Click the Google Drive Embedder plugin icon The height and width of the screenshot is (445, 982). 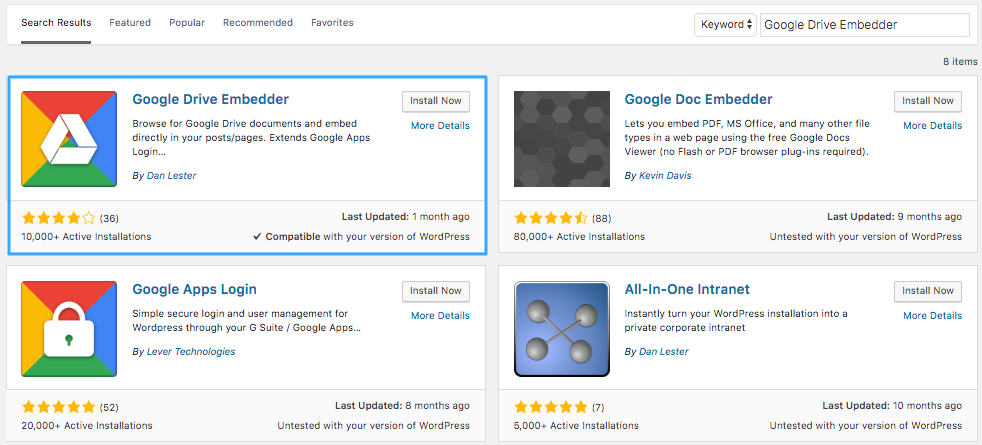(69, 139)
